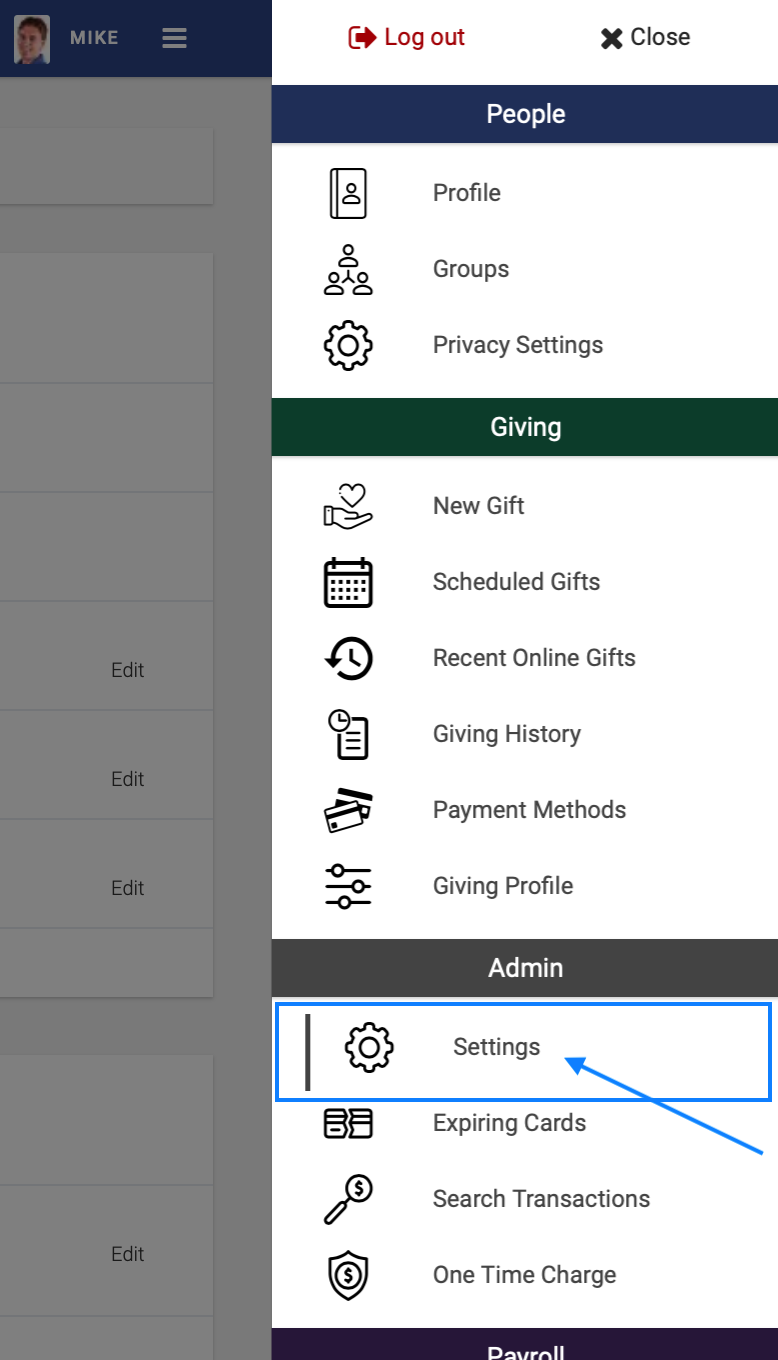Click the New Gift hand-heart icon
Screen dimensions: 778x1360
pyautogui.click(x=348, y=506)
